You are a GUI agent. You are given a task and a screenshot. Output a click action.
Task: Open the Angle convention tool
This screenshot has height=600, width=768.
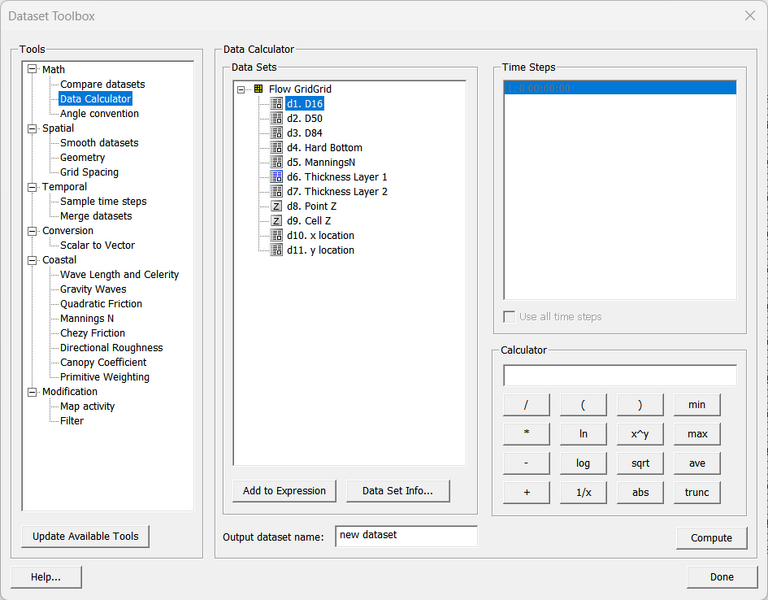(99, 114)
